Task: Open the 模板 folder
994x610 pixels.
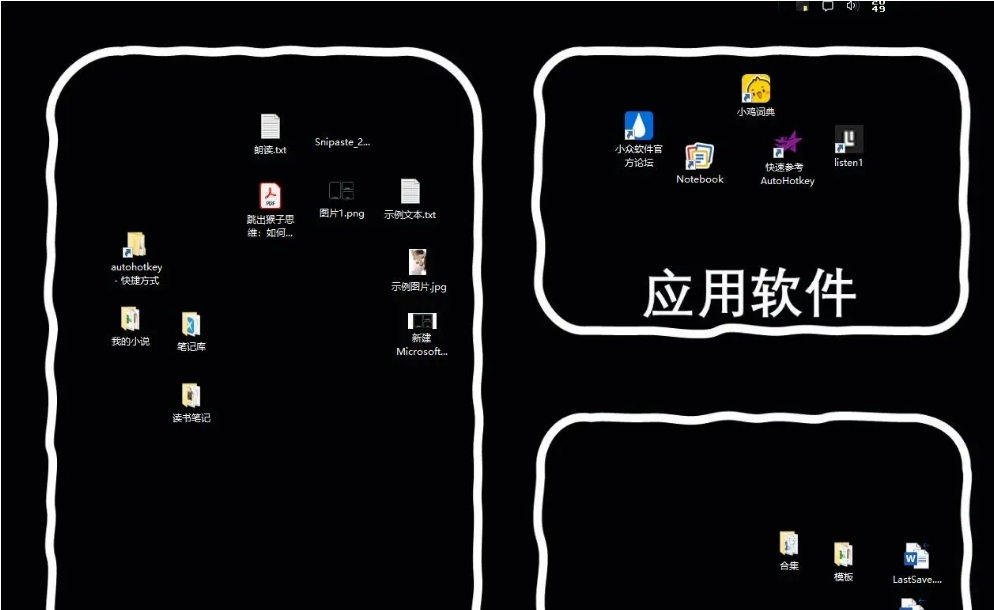Action: tap(842, 553)
